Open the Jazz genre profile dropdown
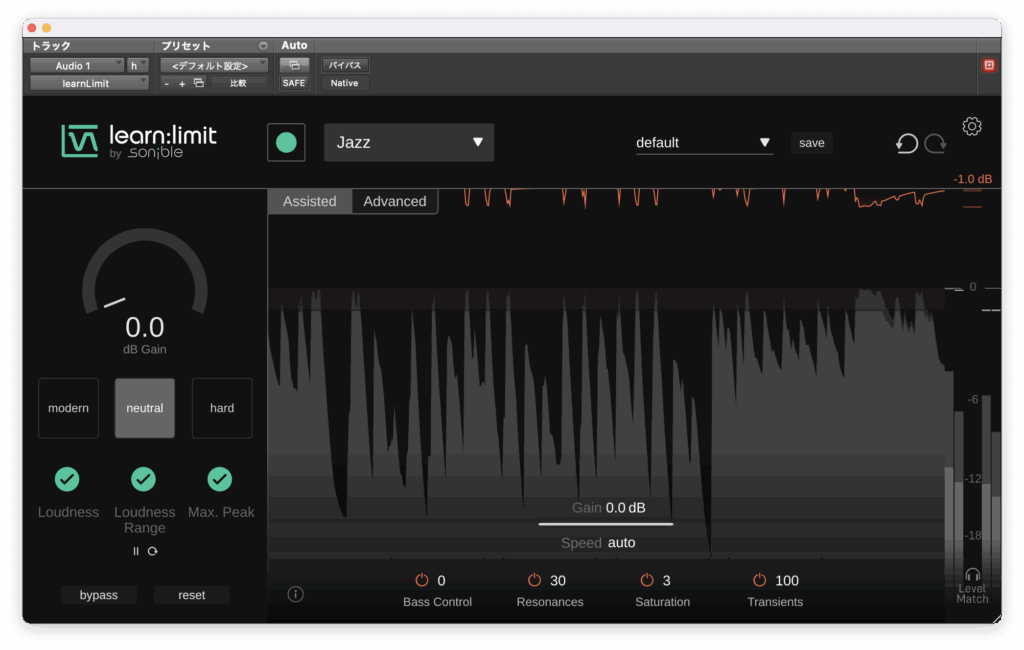 pos(409,142)
